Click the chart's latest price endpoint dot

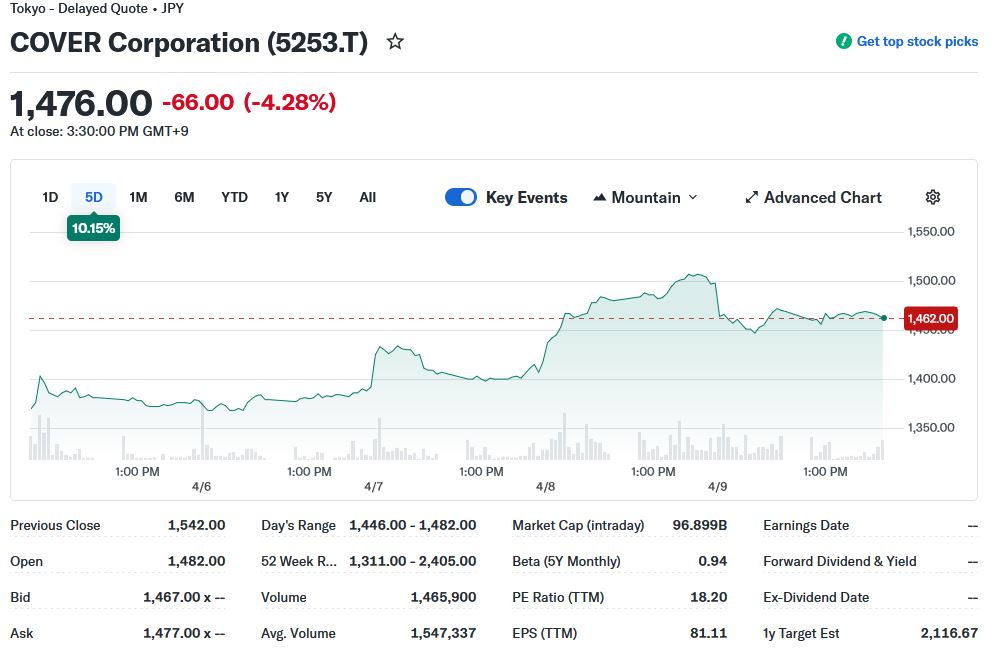tap(884, 318)
